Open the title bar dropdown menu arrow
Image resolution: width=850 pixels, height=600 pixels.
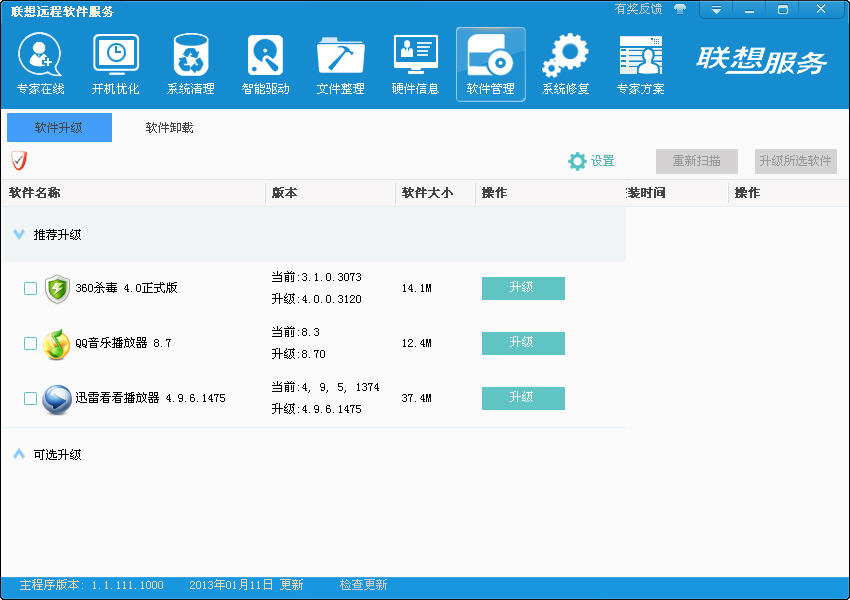[x=716, y=10]
